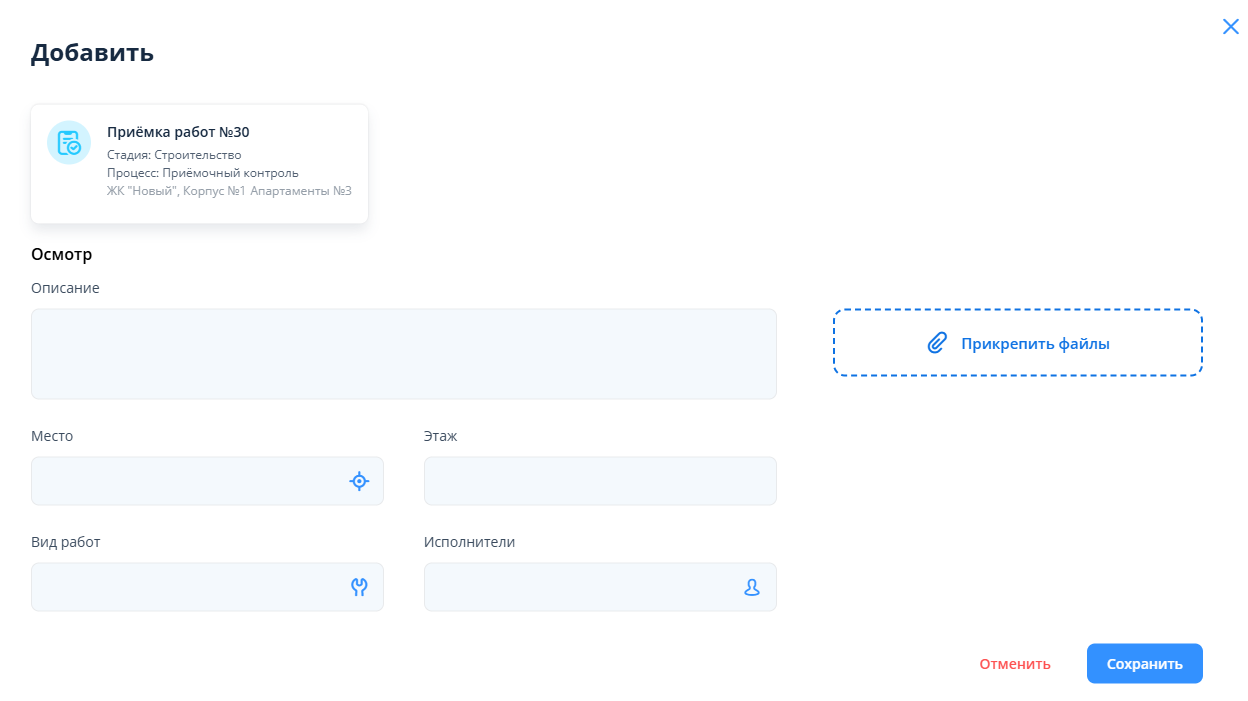Click the person icon in Исполнители field
This screenshot has width=1248, height=701.
[752, 587]
